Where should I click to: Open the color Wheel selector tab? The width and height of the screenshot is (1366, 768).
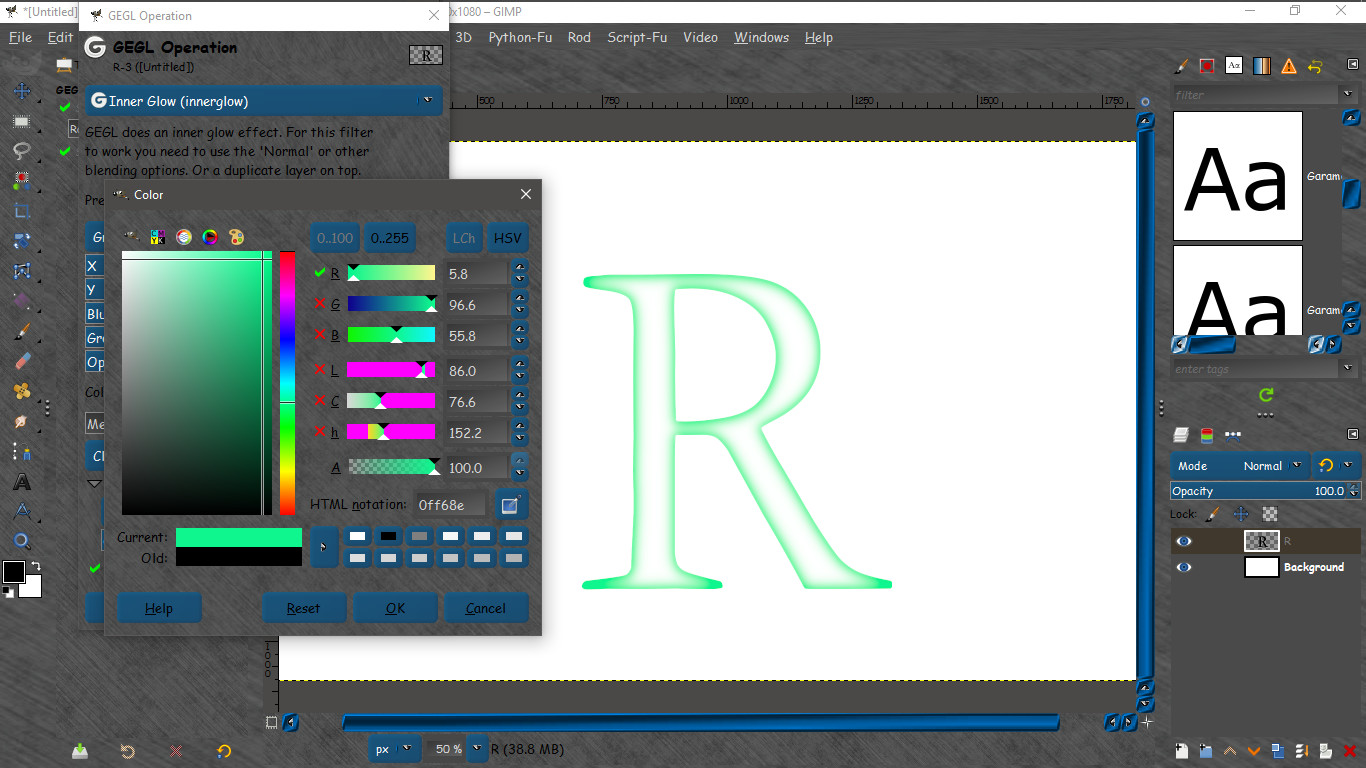tap(210, 237)
